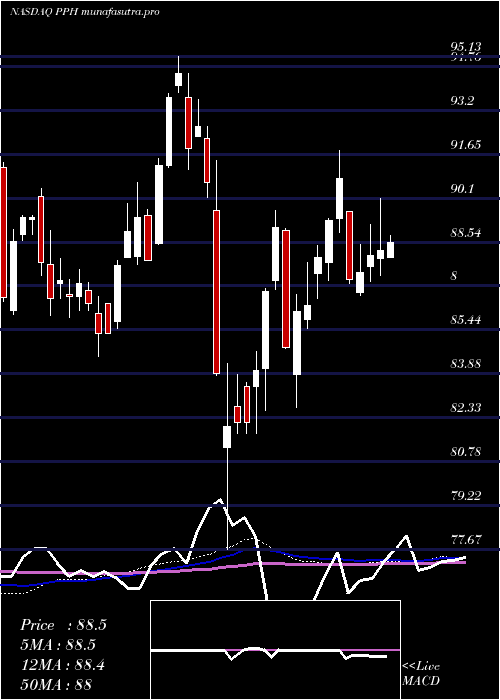Screen dimensions: 500x700
Task: Select the 83.88 price level label
Action: 466,363
